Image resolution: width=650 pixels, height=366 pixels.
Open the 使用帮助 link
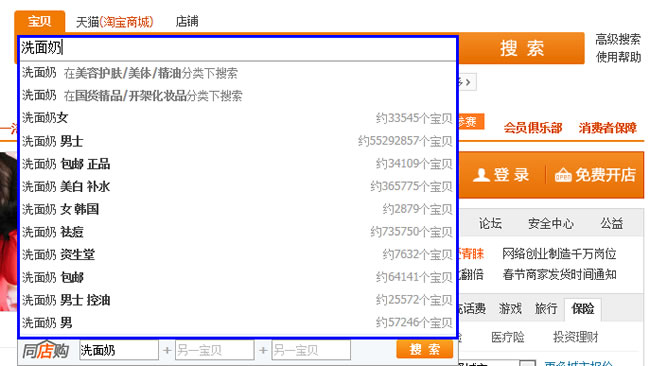pos(618,57)
